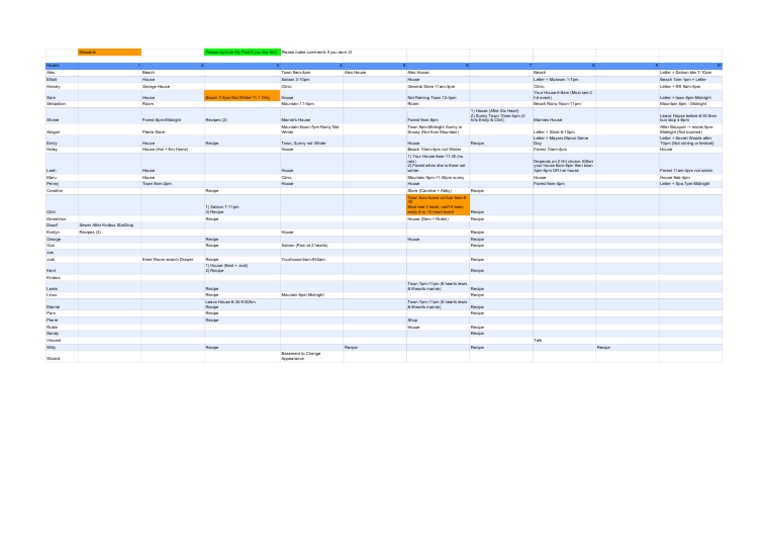The width and height of the screenshot is (768, 543).
Task: Select the Penny name cell
Action: coord(62,184)
